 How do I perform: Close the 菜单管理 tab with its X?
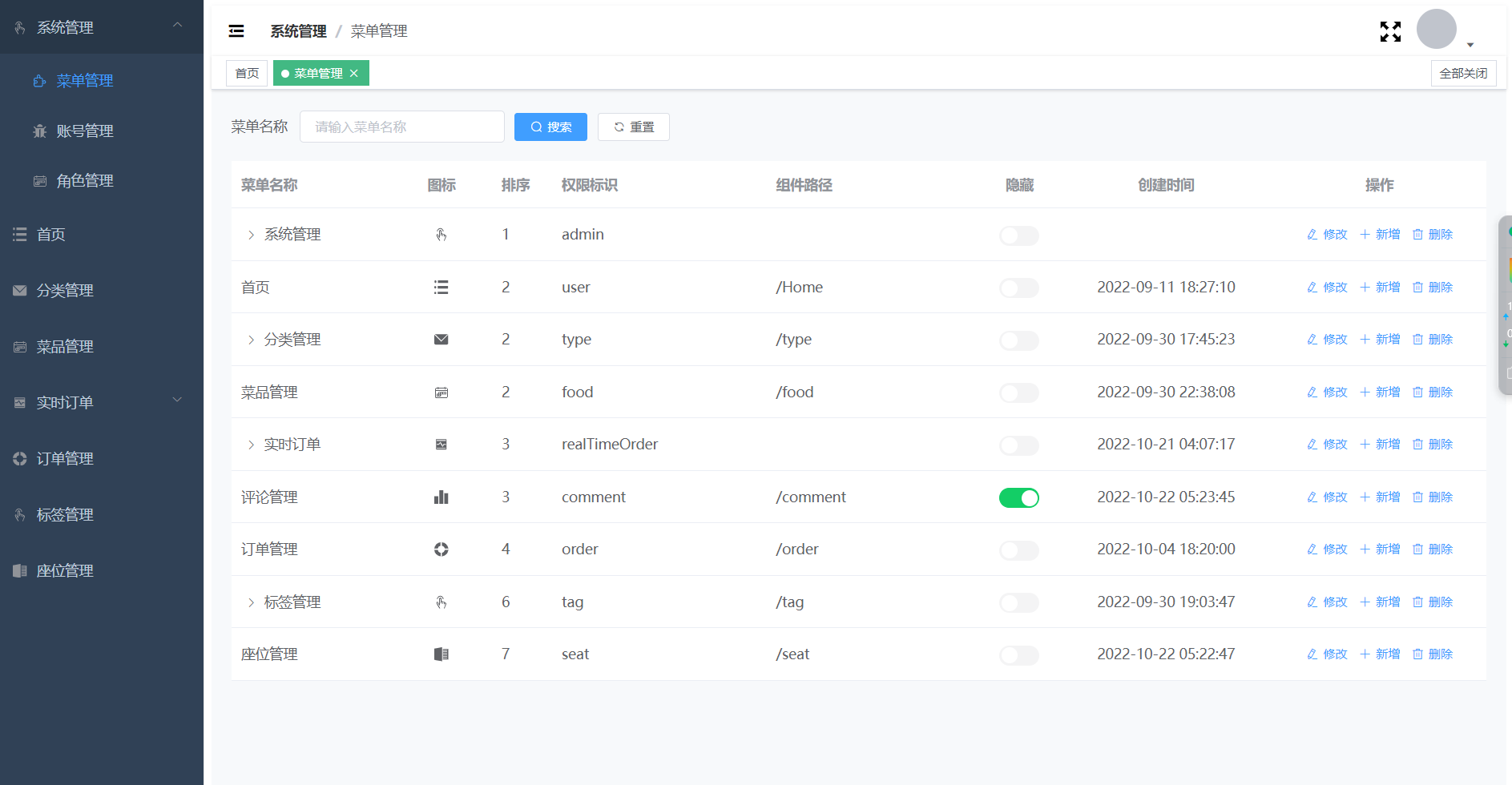(353, 73)
